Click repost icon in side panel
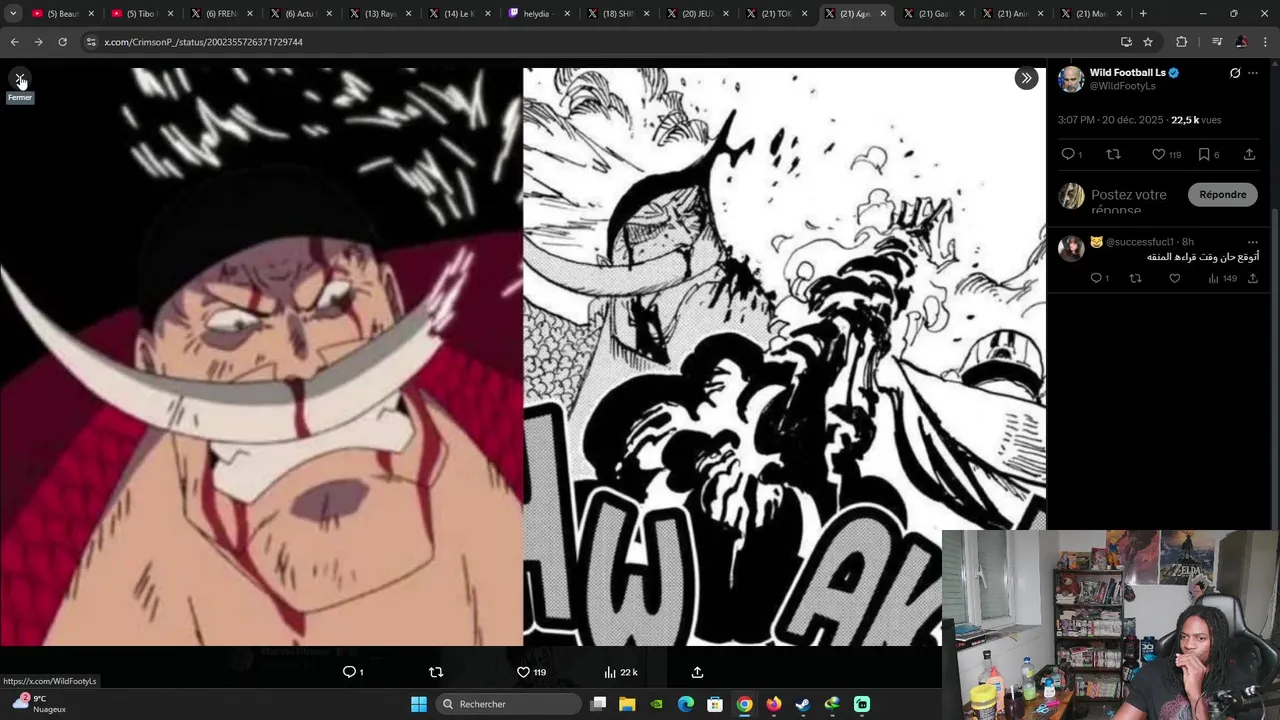This screenshot has width=1280, height=720. click(1113, 154)
